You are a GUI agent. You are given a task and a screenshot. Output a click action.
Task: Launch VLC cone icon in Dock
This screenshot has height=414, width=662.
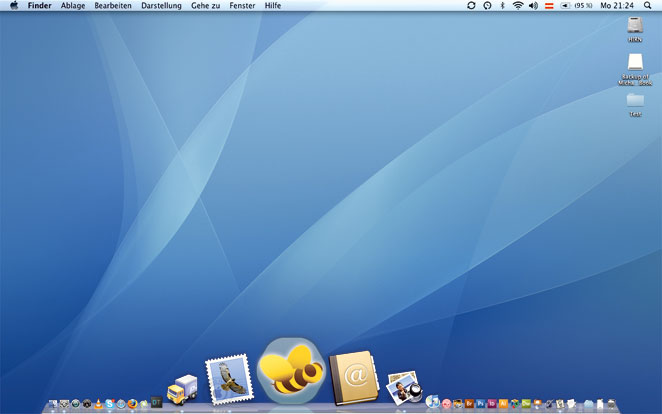pyautogui.click(x=98, y=404)
